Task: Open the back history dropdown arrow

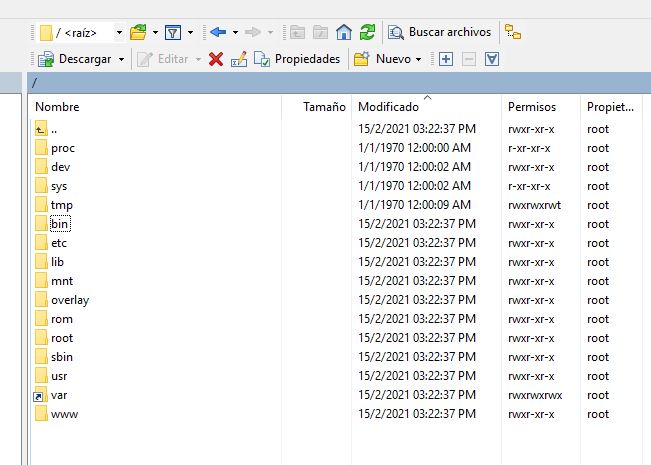Action: coord(235,32)
